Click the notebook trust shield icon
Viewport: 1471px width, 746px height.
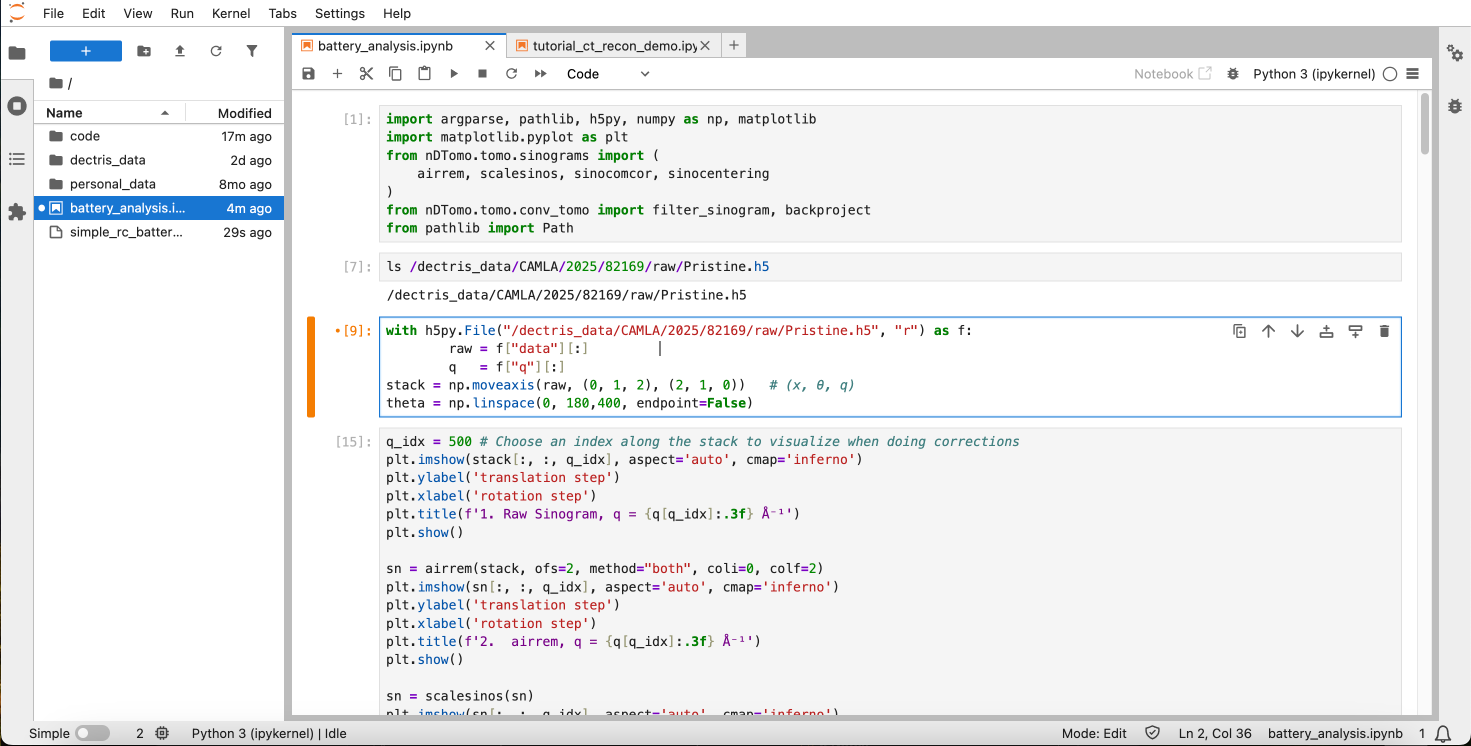tap(1152, 733)
